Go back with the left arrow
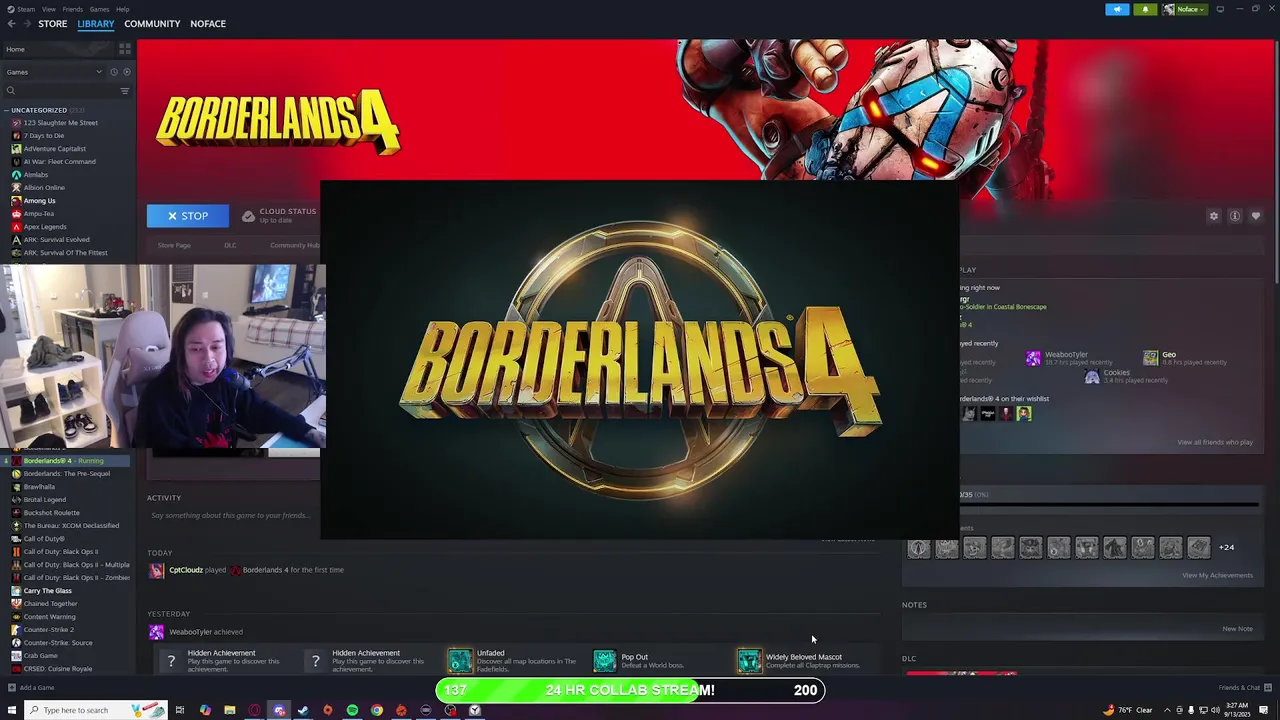1280x720 pixels. (x=11, y=24)
